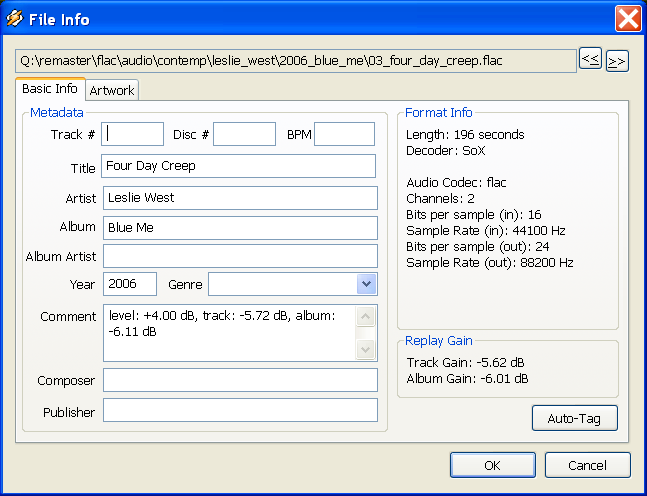
Task: Click the empty Album Artist field
Action: (239, 256)
